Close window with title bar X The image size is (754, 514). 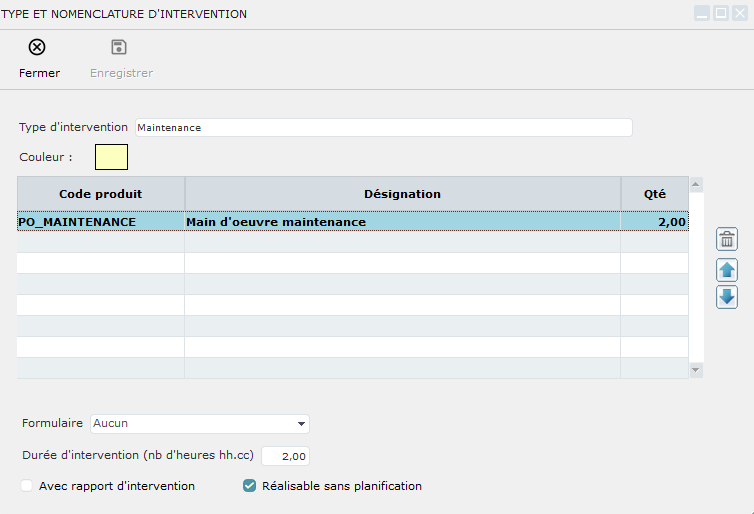[x=739, y=14]
